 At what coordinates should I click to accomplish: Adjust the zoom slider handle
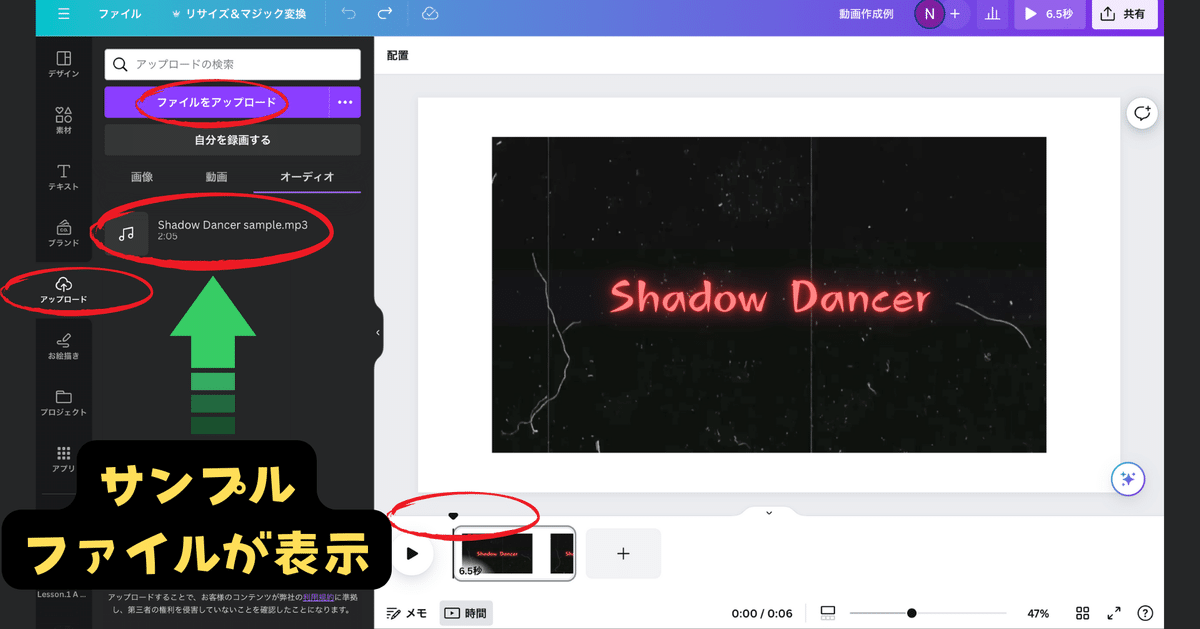(911, 613)
